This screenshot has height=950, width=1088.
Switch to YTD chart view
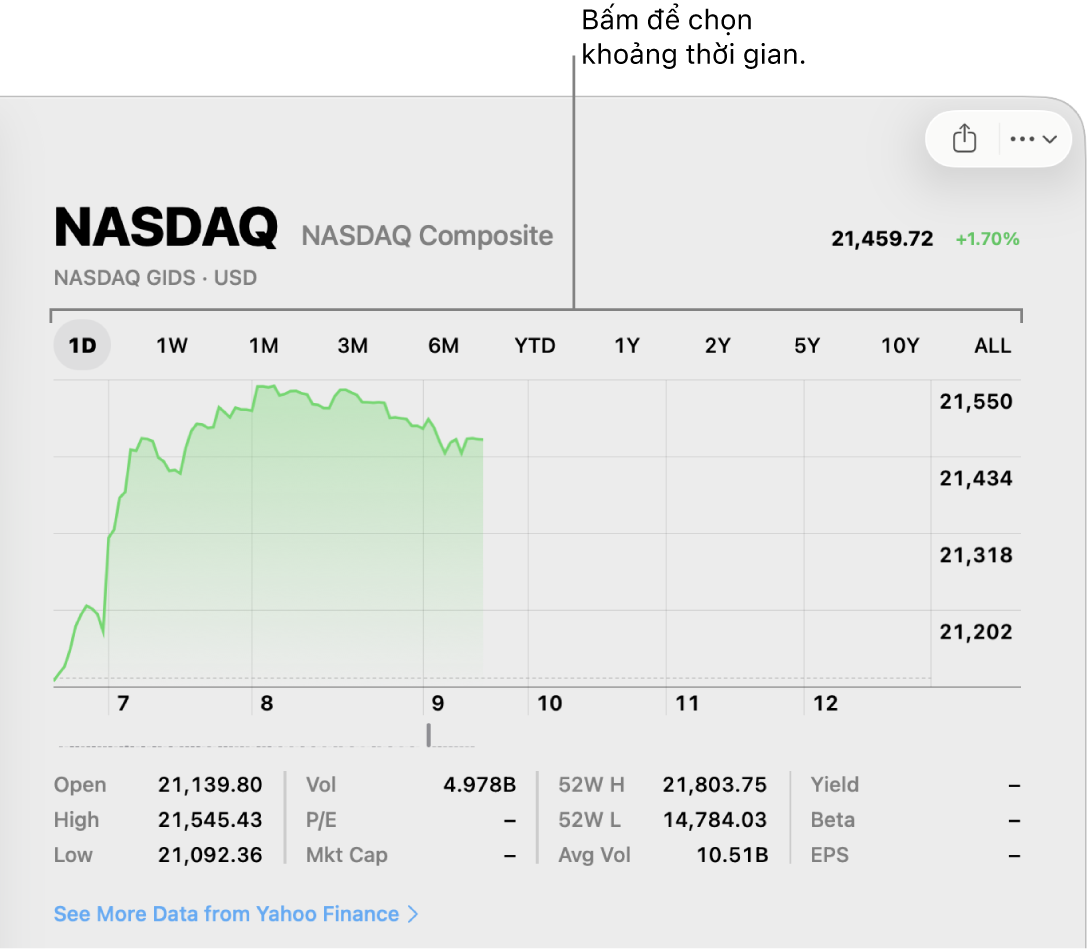(535, 346)
